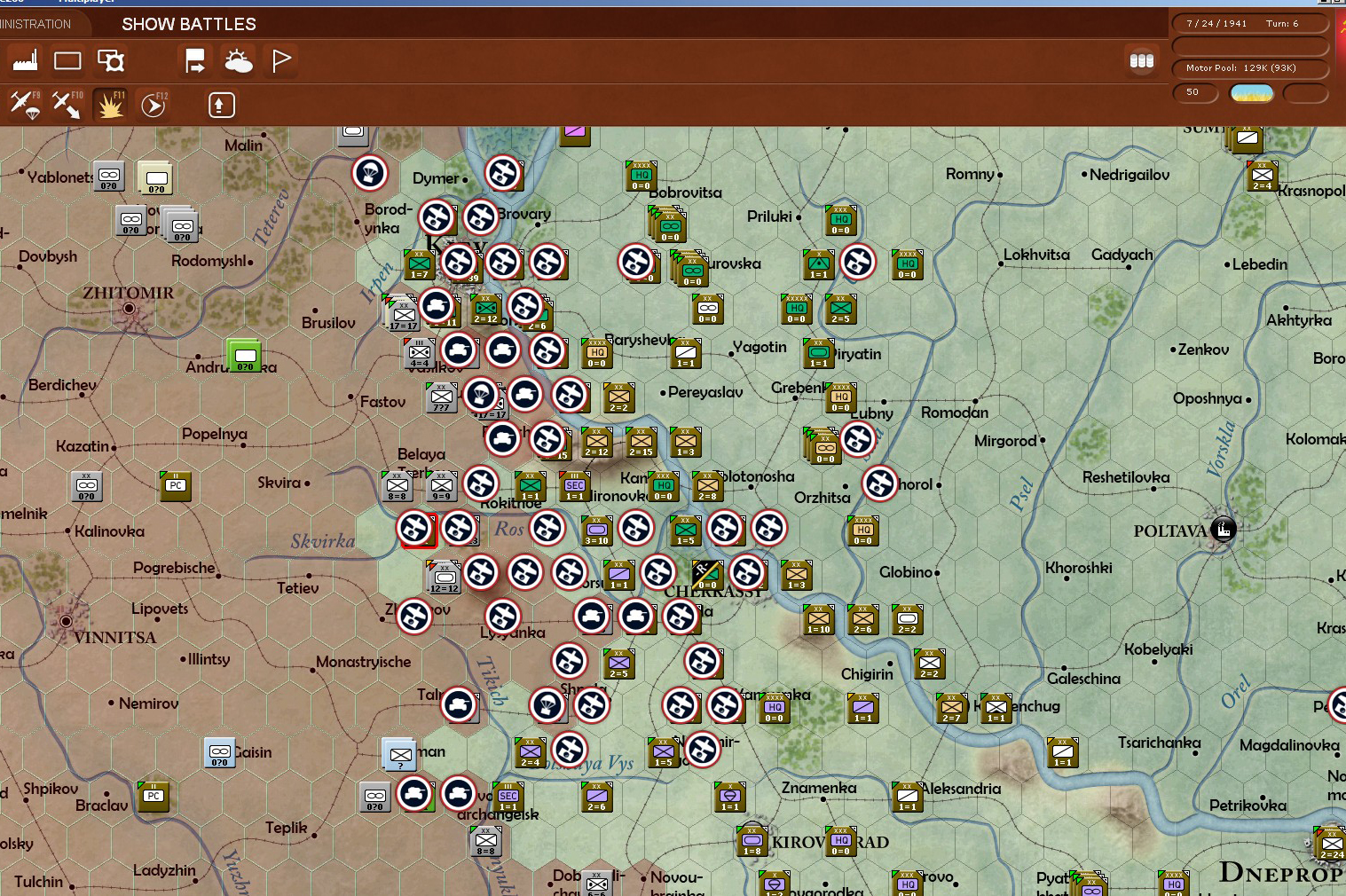Open the sun and cloud weather icon
1346x896 pixels.
click(238, 60)
